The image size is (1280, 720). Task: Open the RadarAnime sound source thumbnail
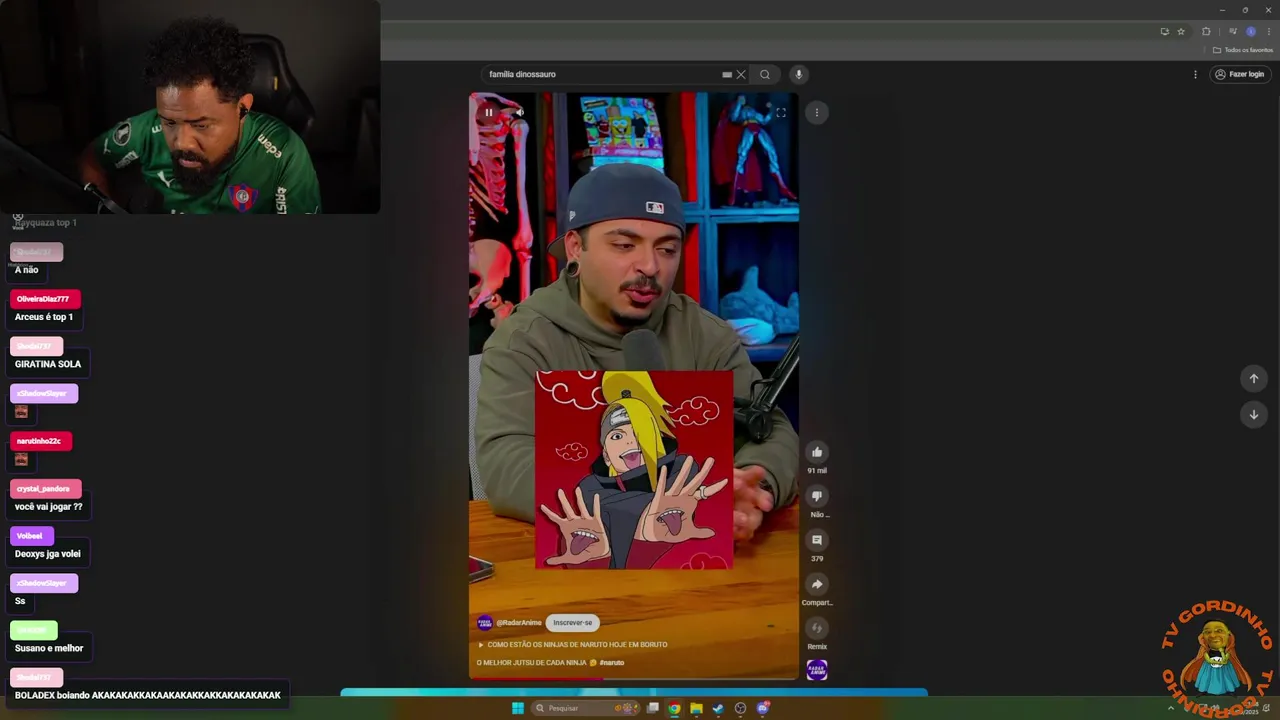817,670
